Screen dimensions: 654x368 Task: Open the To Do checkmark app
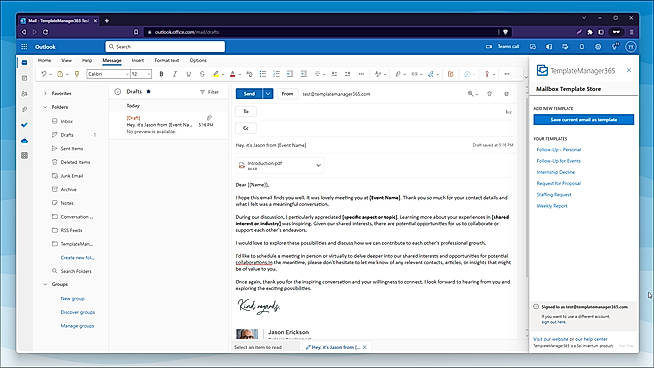pyautogui.click(x=25, y=125)
